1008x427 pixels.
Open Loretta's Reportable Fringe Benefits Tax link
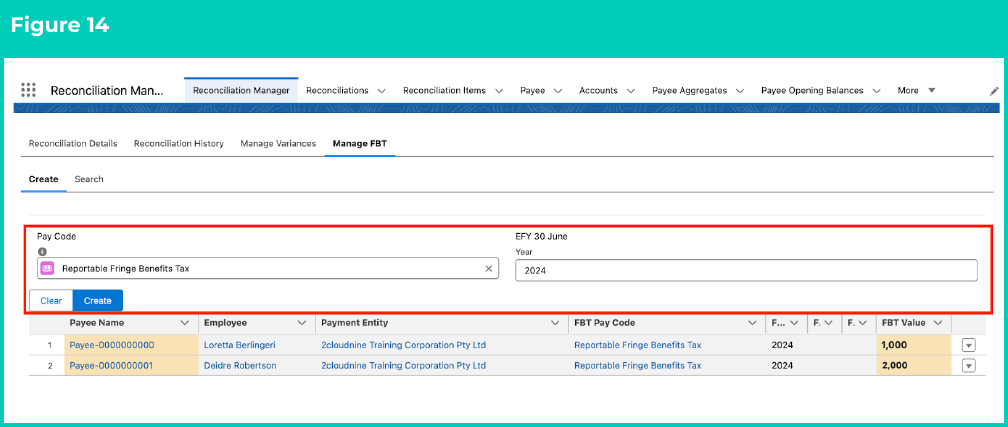coord(638,345)
